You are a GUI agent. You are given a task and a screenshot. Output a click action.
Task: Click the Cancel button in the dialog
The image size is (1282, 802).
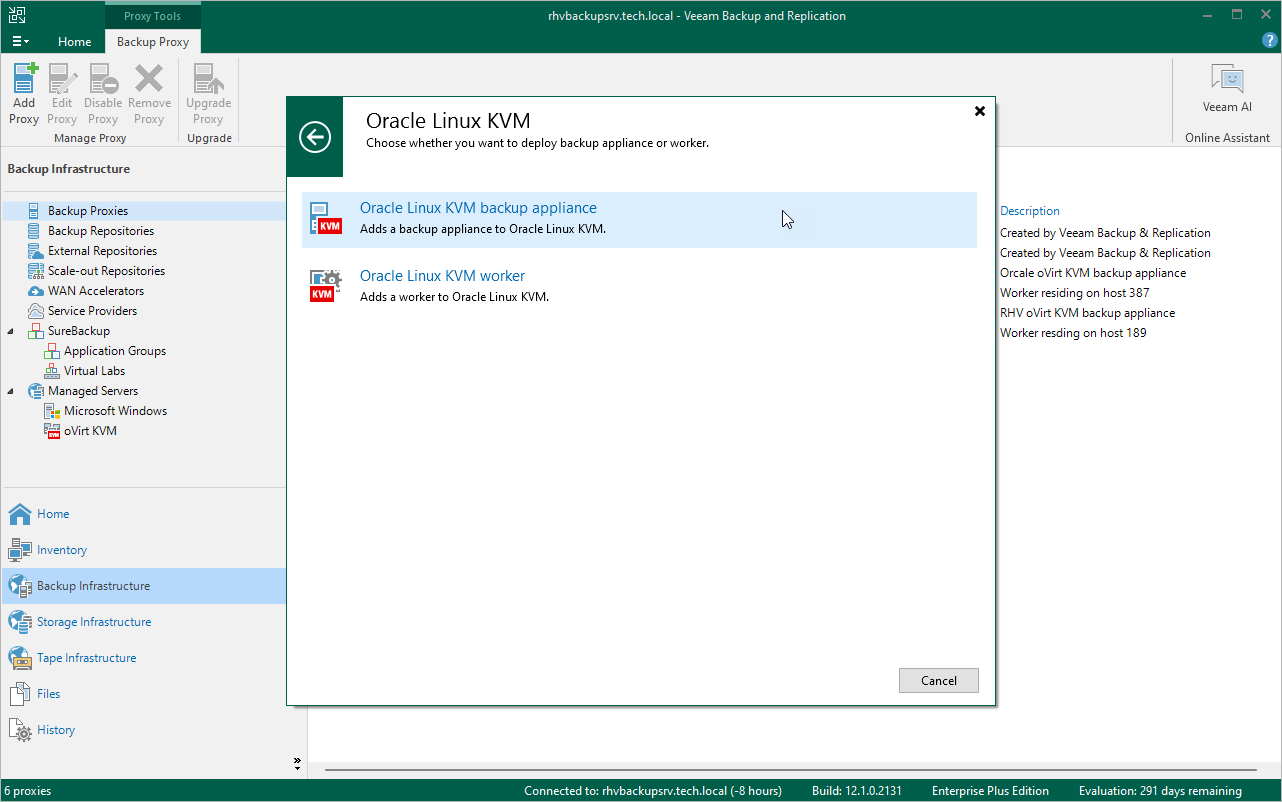(x=939, y=680)
